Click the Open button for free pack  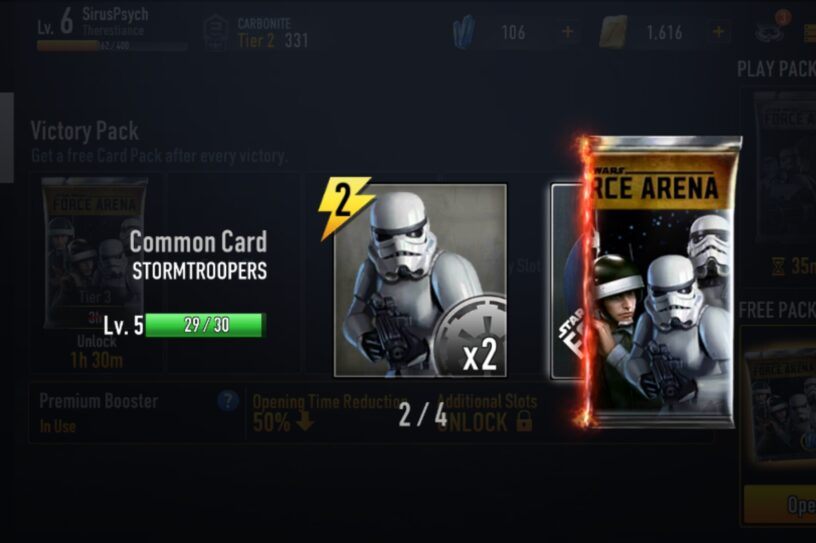(780, 504)
